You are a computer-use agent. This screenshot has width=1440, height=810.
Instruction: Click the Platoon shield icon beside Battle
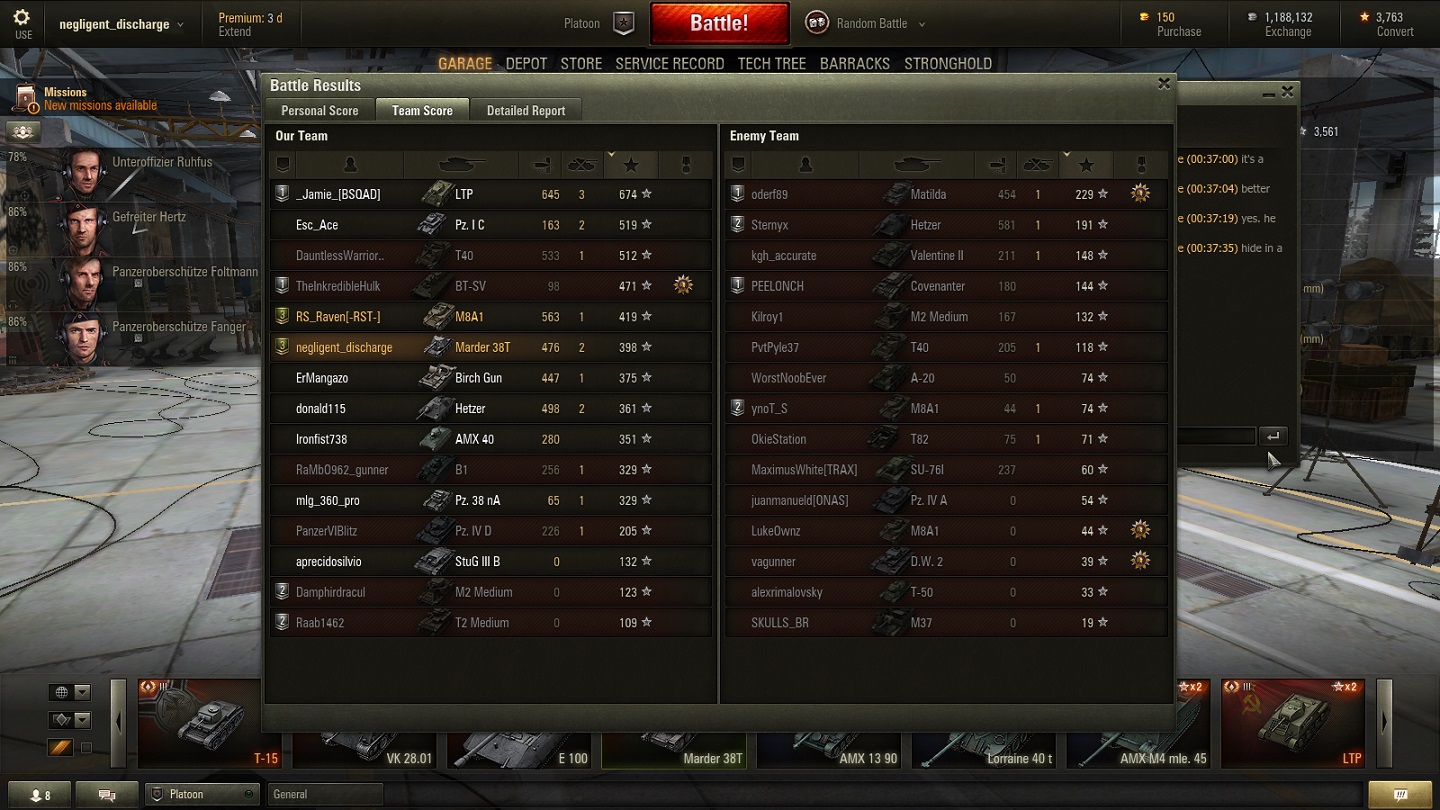[x=624, y=23]
